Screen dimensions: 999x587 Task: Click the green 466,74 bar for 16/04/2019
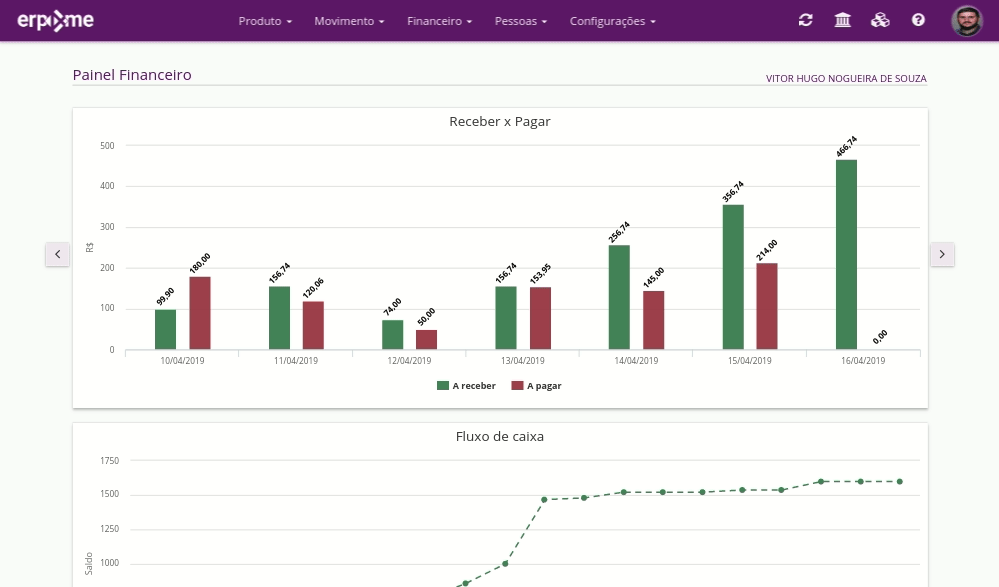tap(846, 255)
